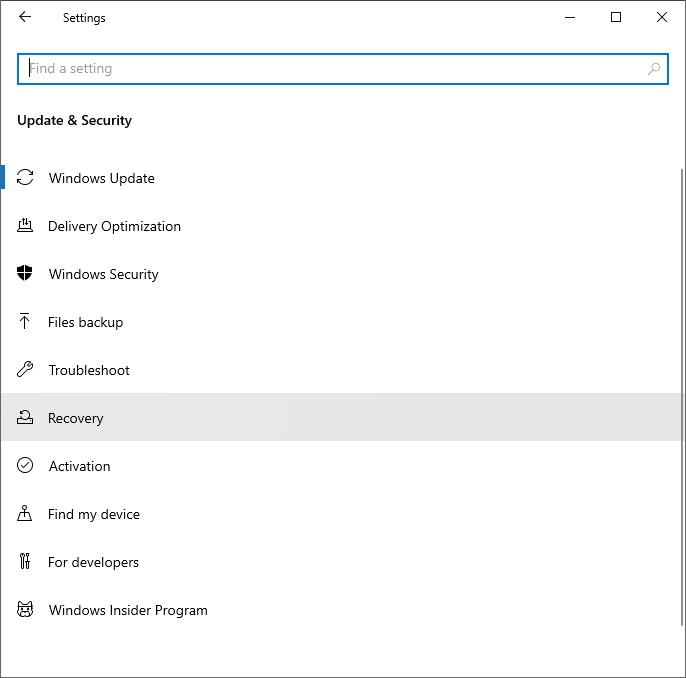
Task: Click the Recovery drive icon
Action: click(x=25, y=417)
